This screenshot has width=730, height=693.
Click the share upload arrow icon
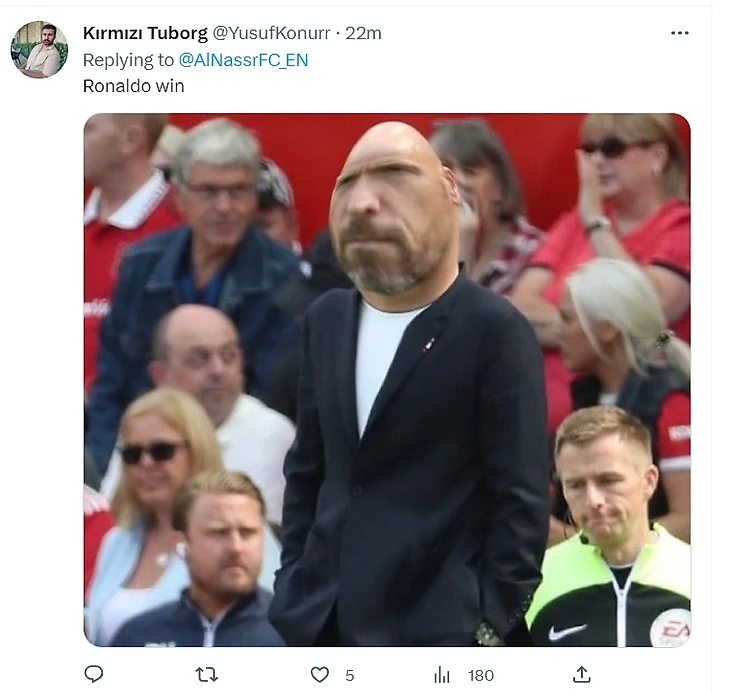coord(581,674)
